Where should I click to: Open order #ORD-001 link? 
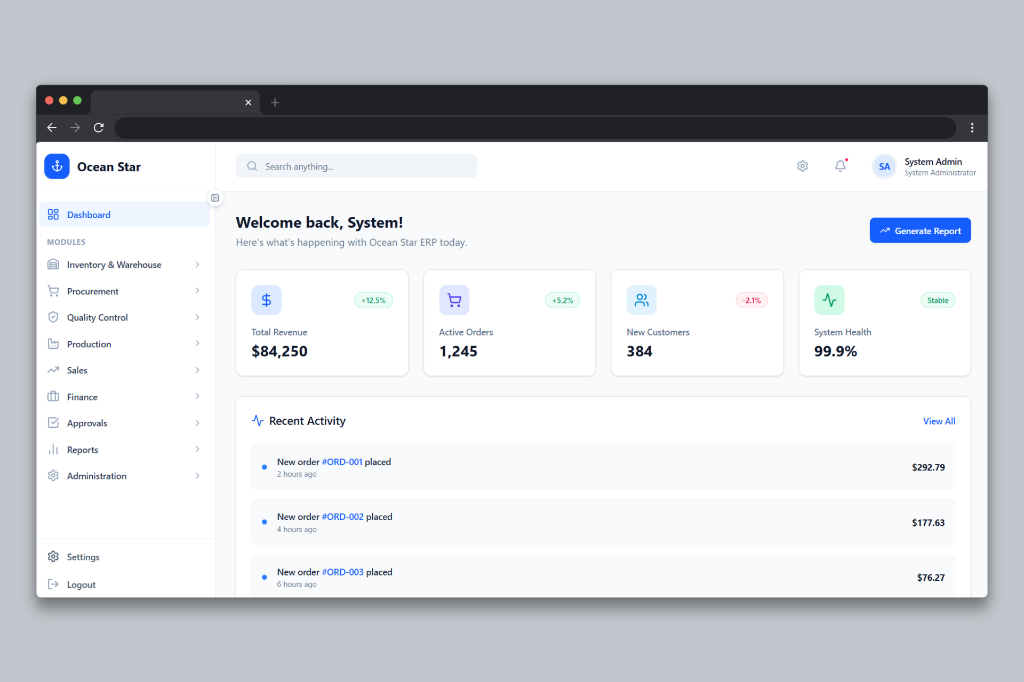point(342,461)
